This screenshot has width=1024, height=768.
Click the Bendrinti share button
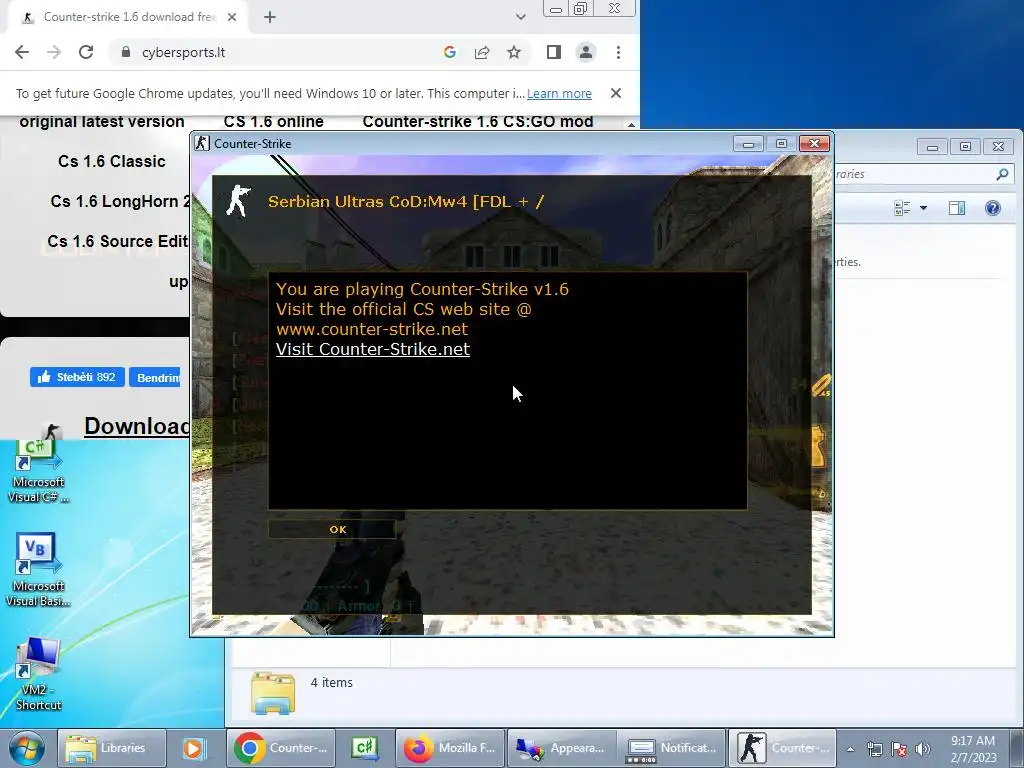pos(155,377)
